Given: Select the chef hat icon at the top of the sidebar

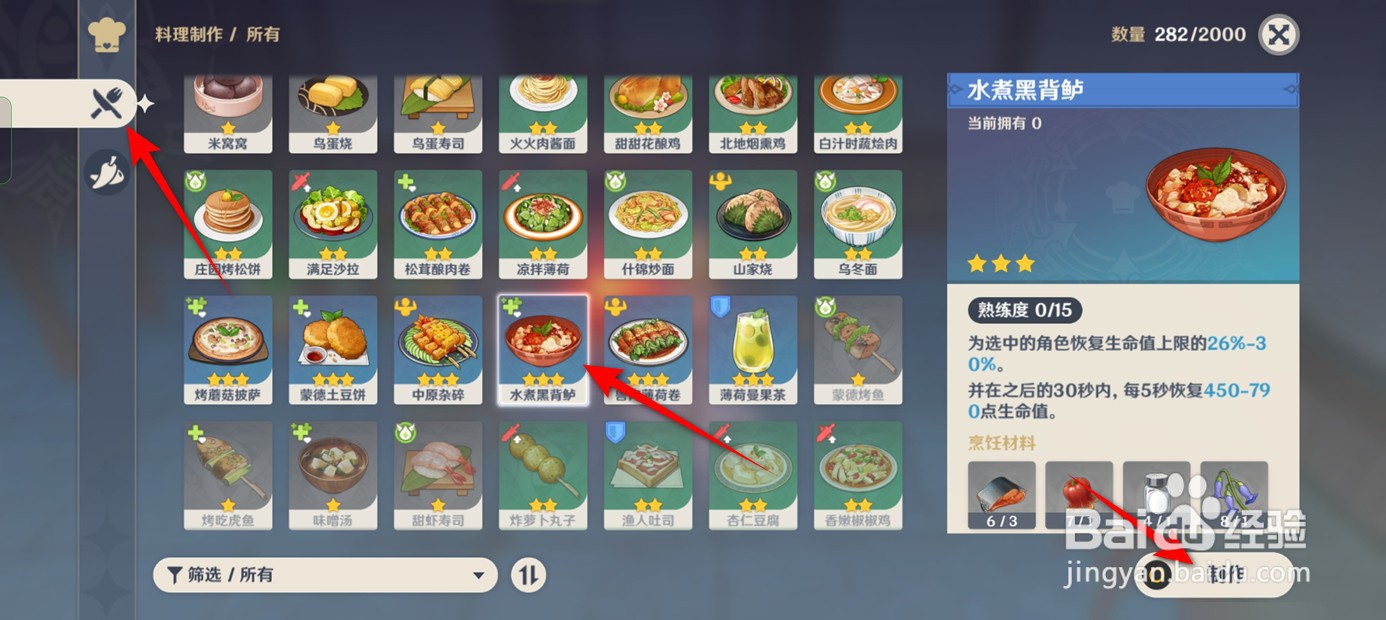Looking at the screenshot, I should 106,33.
